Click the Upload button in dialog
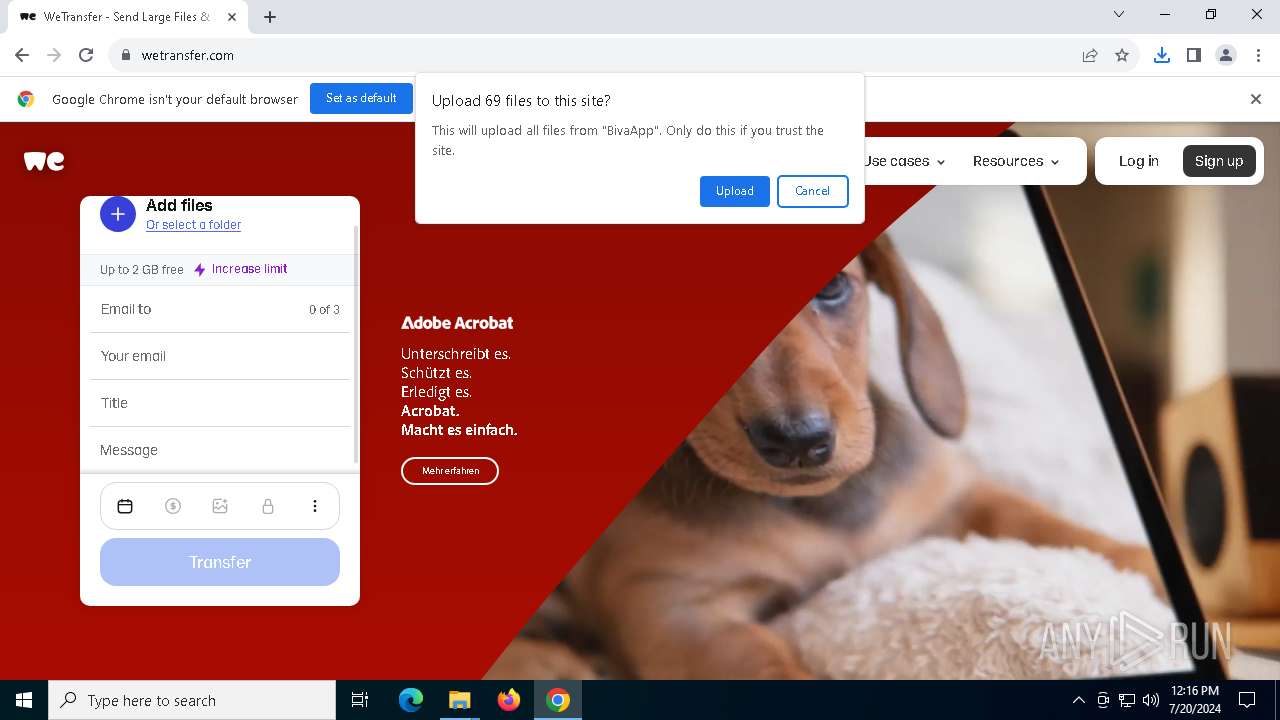This screenshot has height=720, width=1280. tap(734, 191)
